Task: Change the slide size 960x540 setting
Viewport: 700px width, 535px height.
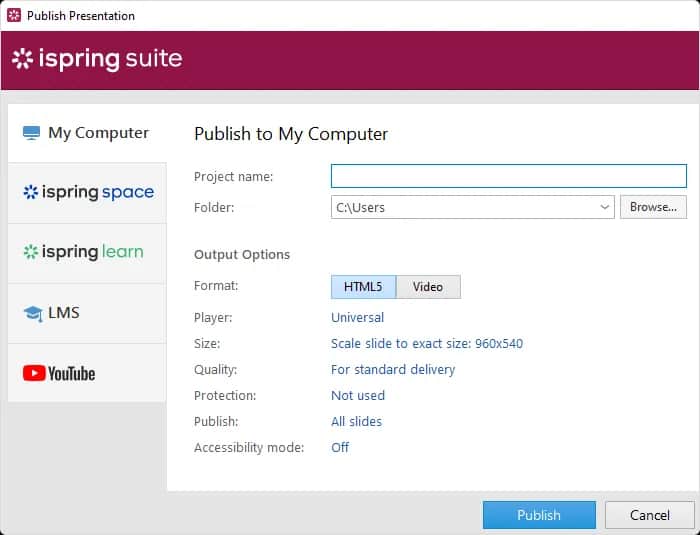Action: click(x=426, y=343)
